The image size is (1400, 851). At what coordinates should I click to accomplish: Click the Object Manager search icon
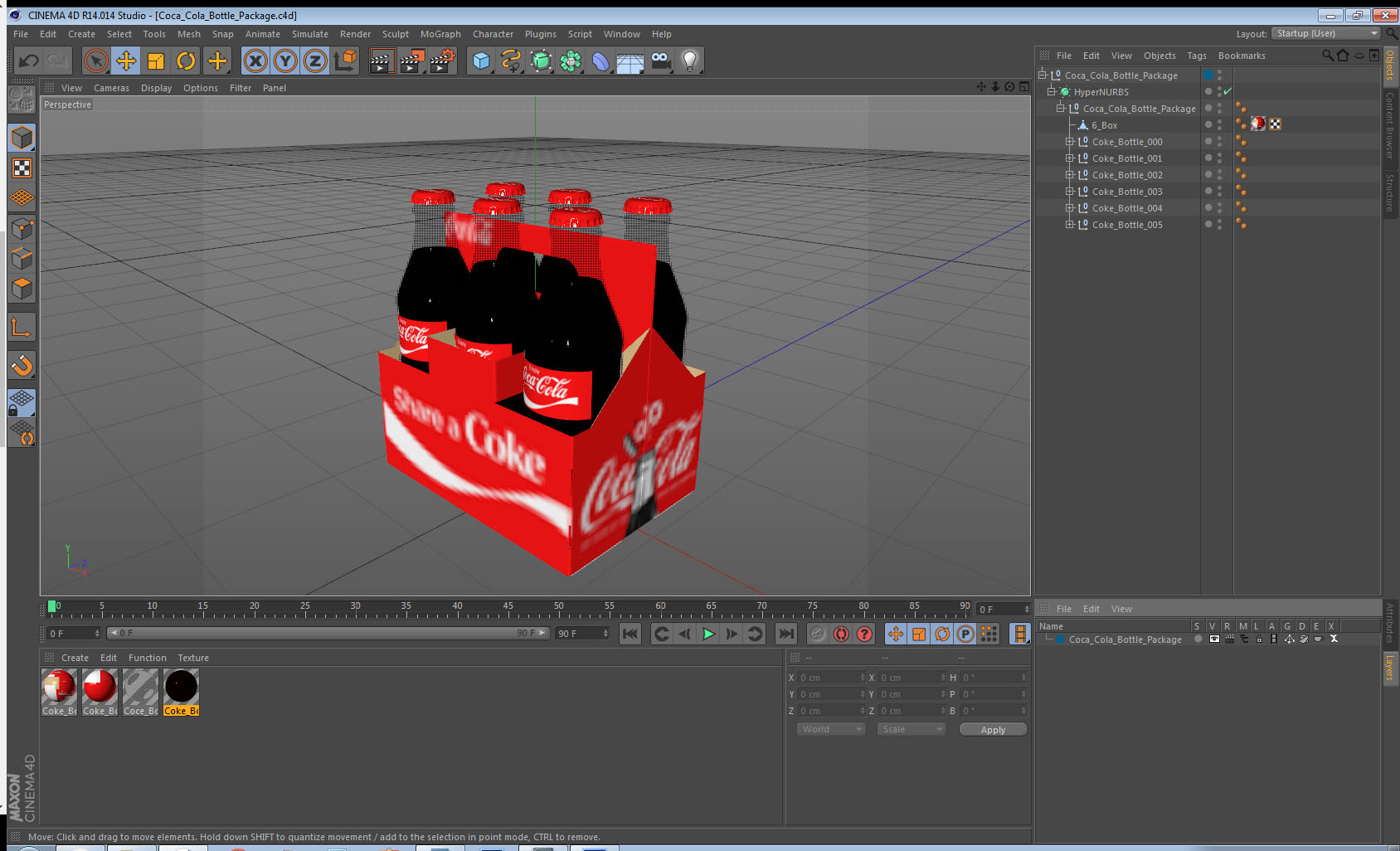click(x=1327, y=56)
